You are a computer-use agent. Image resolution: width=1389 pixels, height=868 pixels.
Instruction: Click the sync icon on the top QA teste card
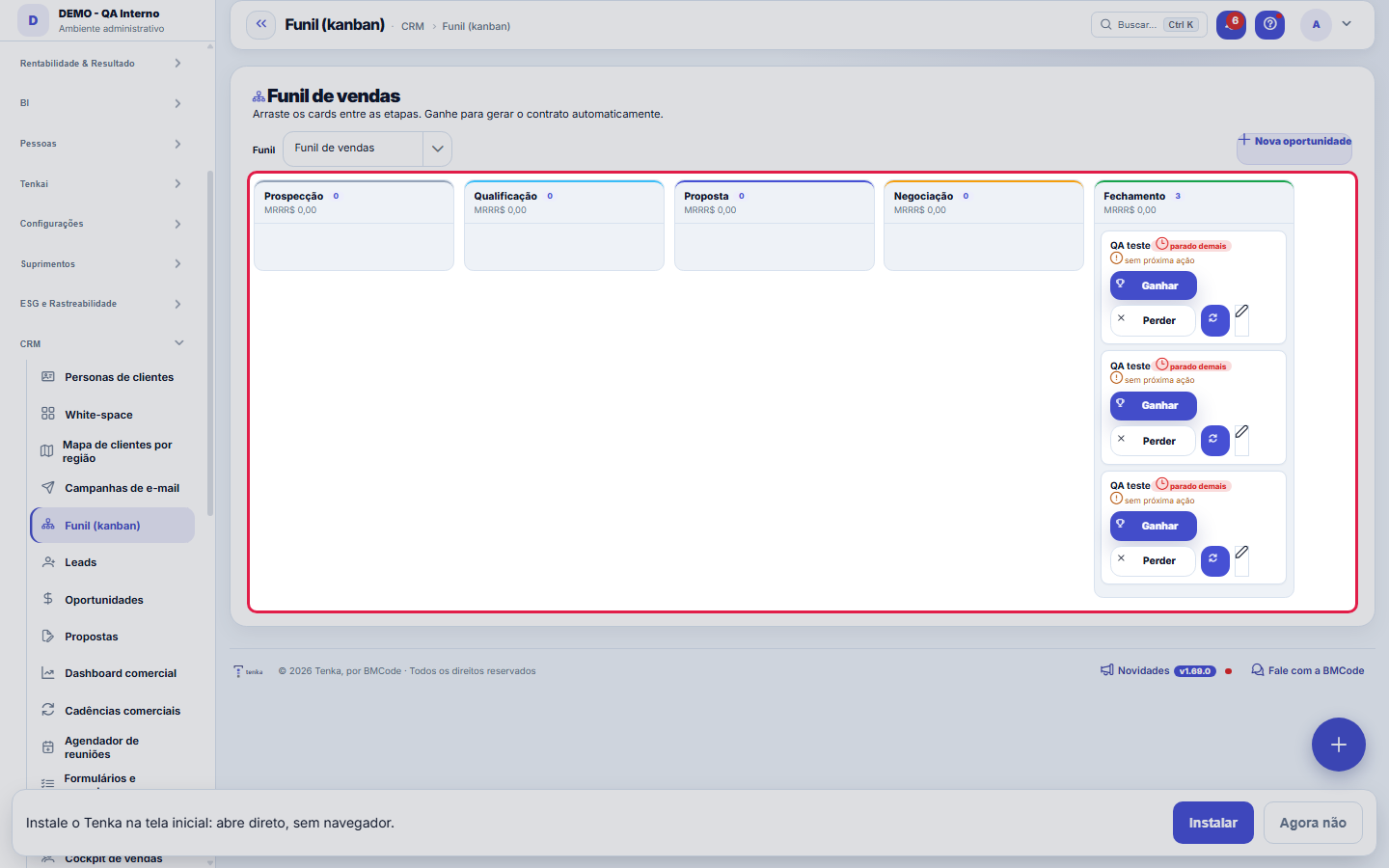coord(1214,319)
